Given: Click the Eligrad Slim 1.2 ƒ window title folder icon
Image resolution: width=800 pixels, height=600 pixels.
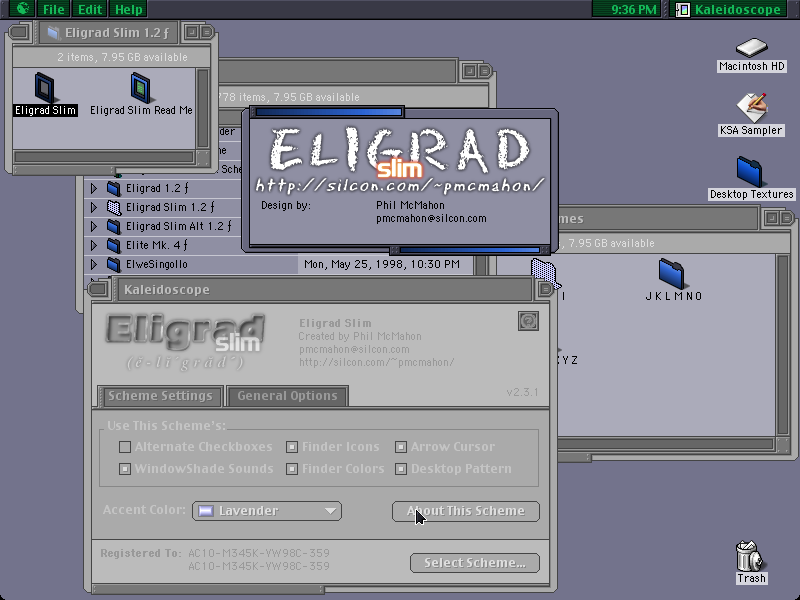Looking at the screenshot, I should tap(53, 33).
